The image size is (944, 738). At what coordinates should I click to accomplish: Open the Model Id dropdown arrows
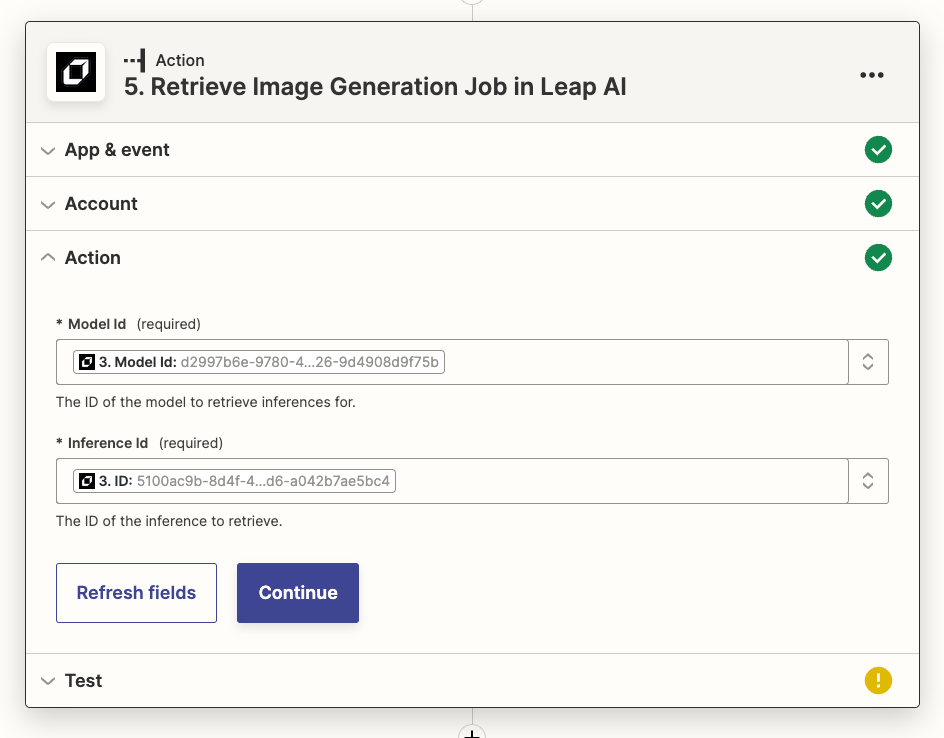click(868, 362)
